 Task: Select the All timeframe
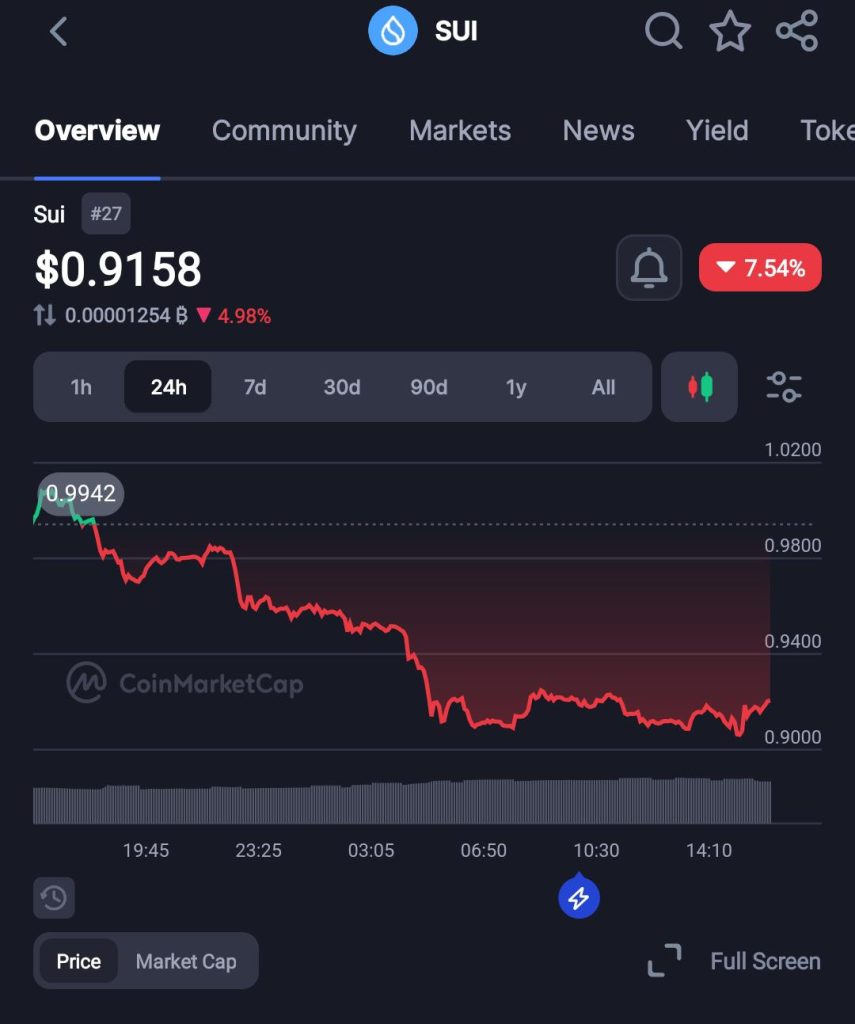coord(603,387)
